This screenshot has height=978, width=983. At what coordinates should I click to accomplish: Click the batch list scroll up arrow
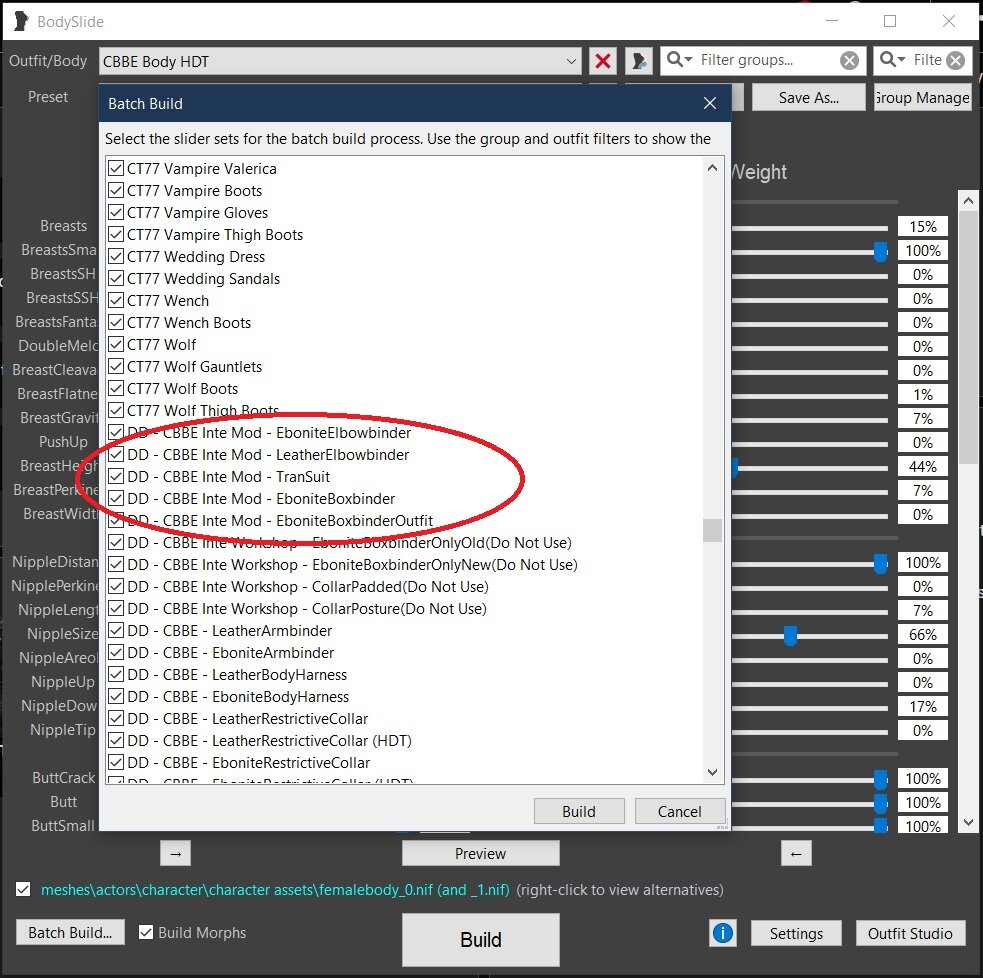point(712,168)
